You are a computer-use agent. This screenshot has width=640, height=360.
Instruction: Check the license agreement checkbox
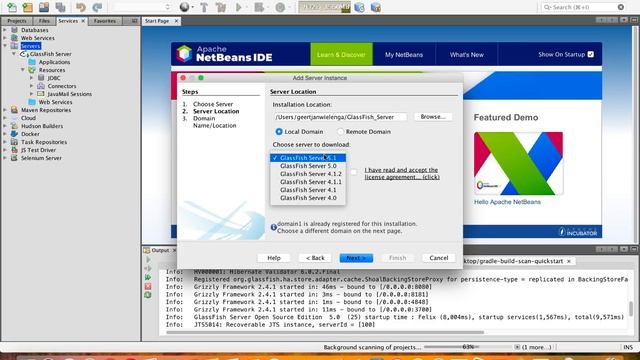point(354,172)
